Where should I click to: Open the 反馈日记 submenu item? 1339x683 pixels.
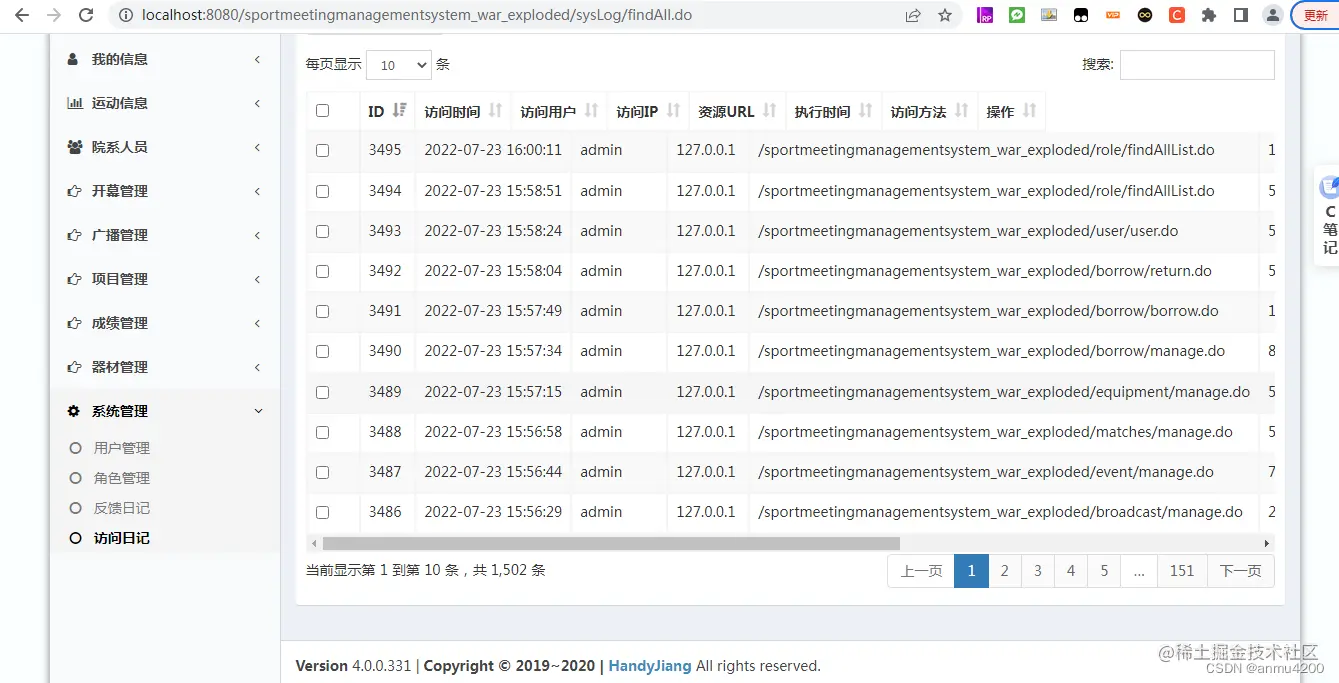click(x=121, y=508)
